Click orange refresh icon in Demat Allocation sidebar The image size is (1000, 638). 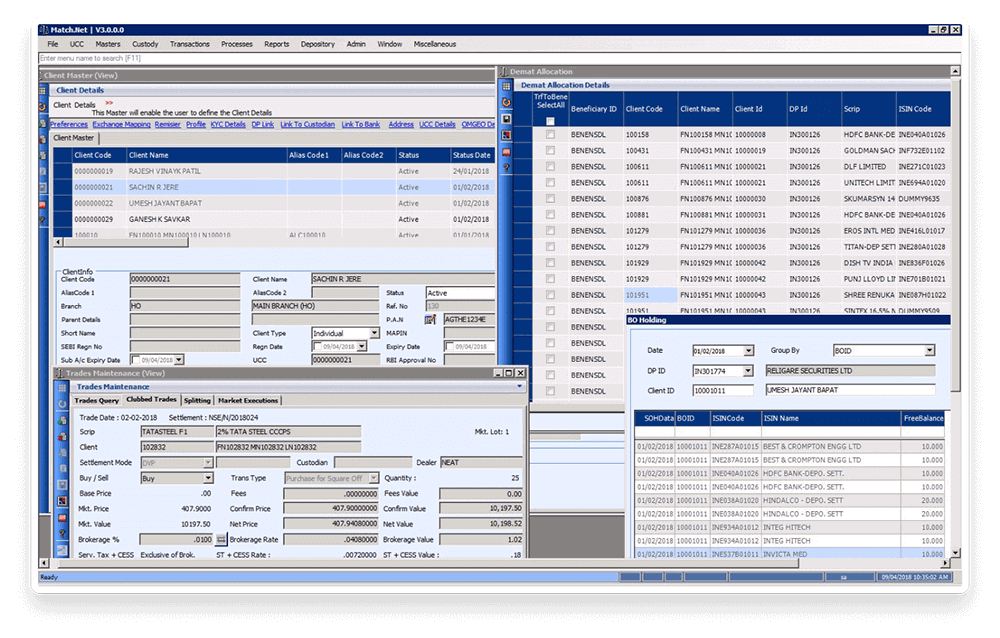point(506,102)
